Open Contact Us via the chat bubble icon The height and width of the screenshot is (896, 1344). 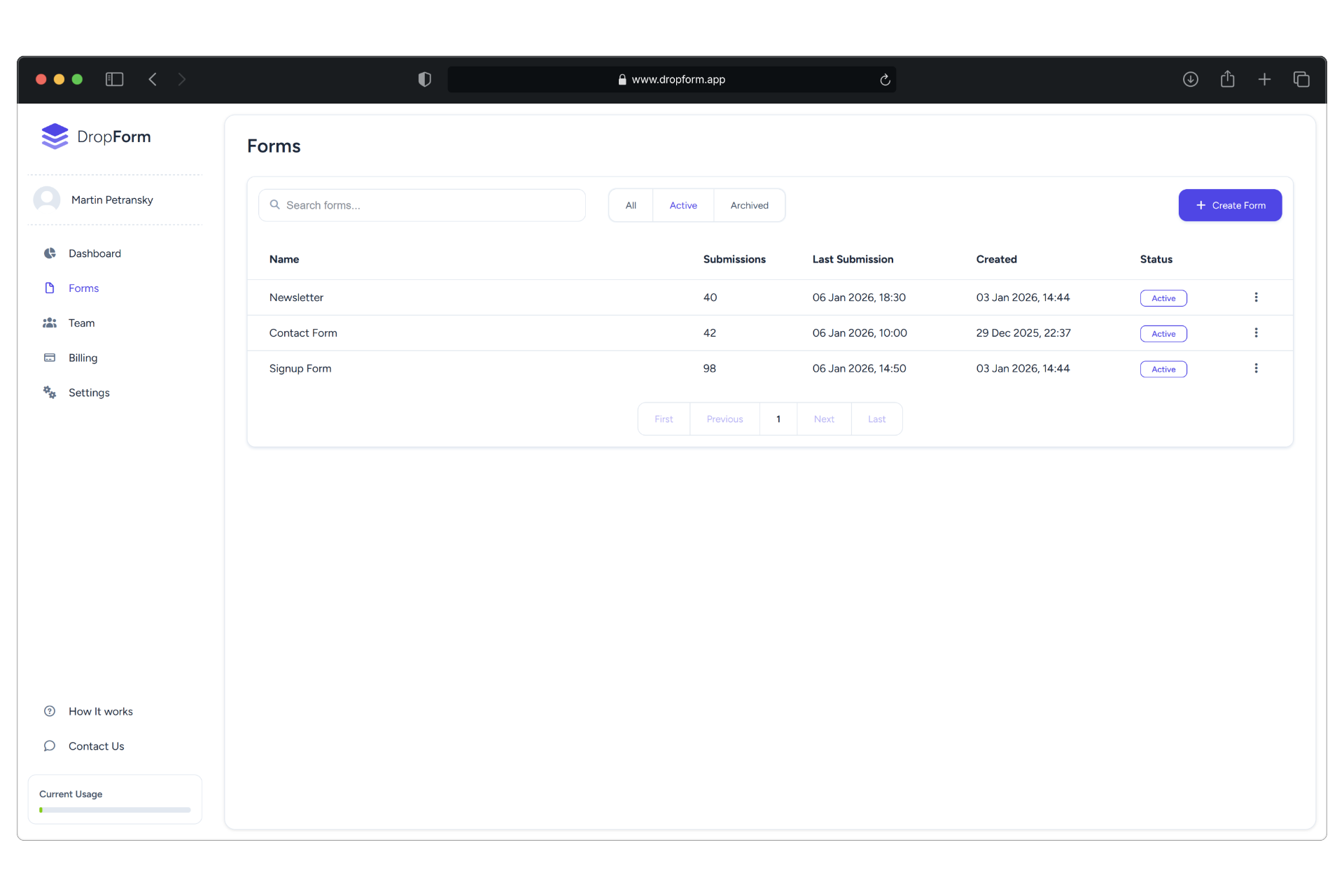point(50,745)
